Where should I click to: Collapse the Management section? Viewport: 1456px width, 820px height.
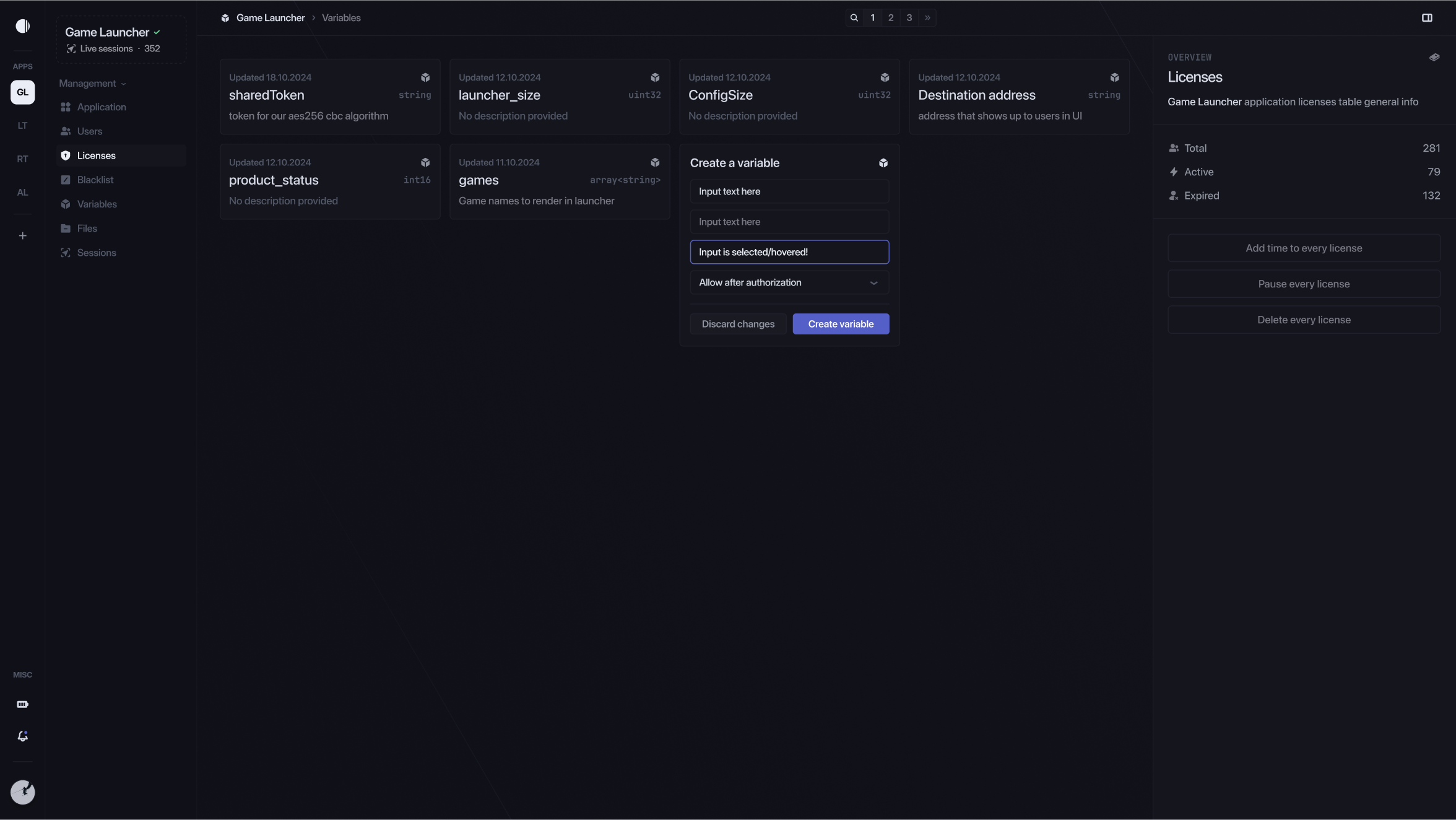pos(92,84)
